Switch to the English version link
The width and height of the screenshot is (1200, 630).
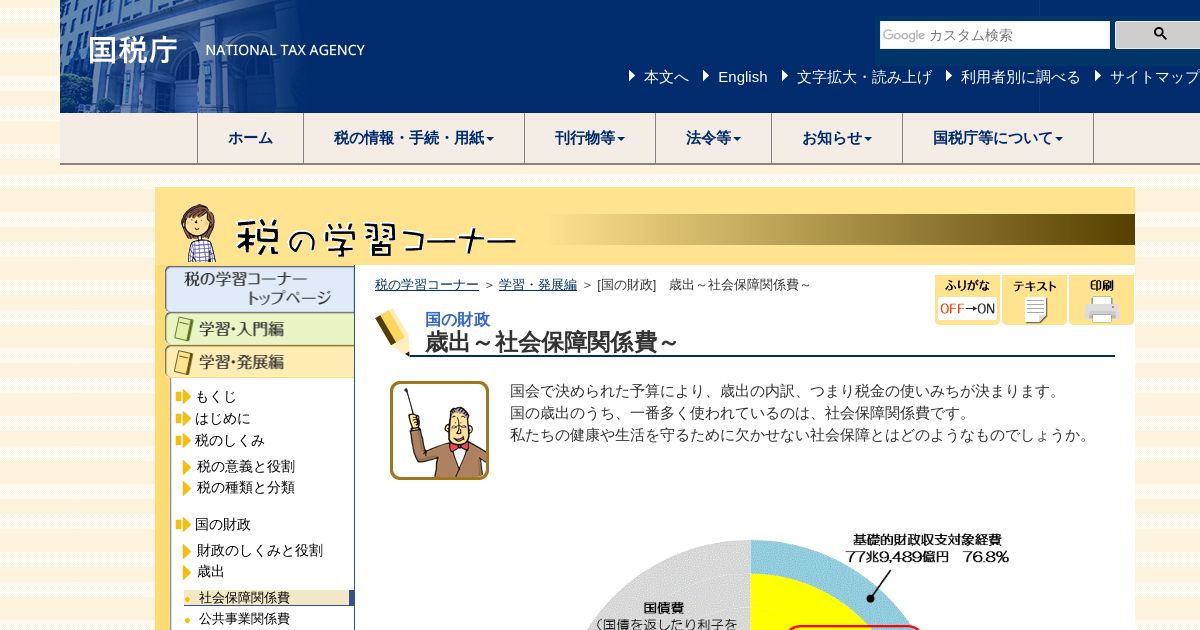point(742,77)
